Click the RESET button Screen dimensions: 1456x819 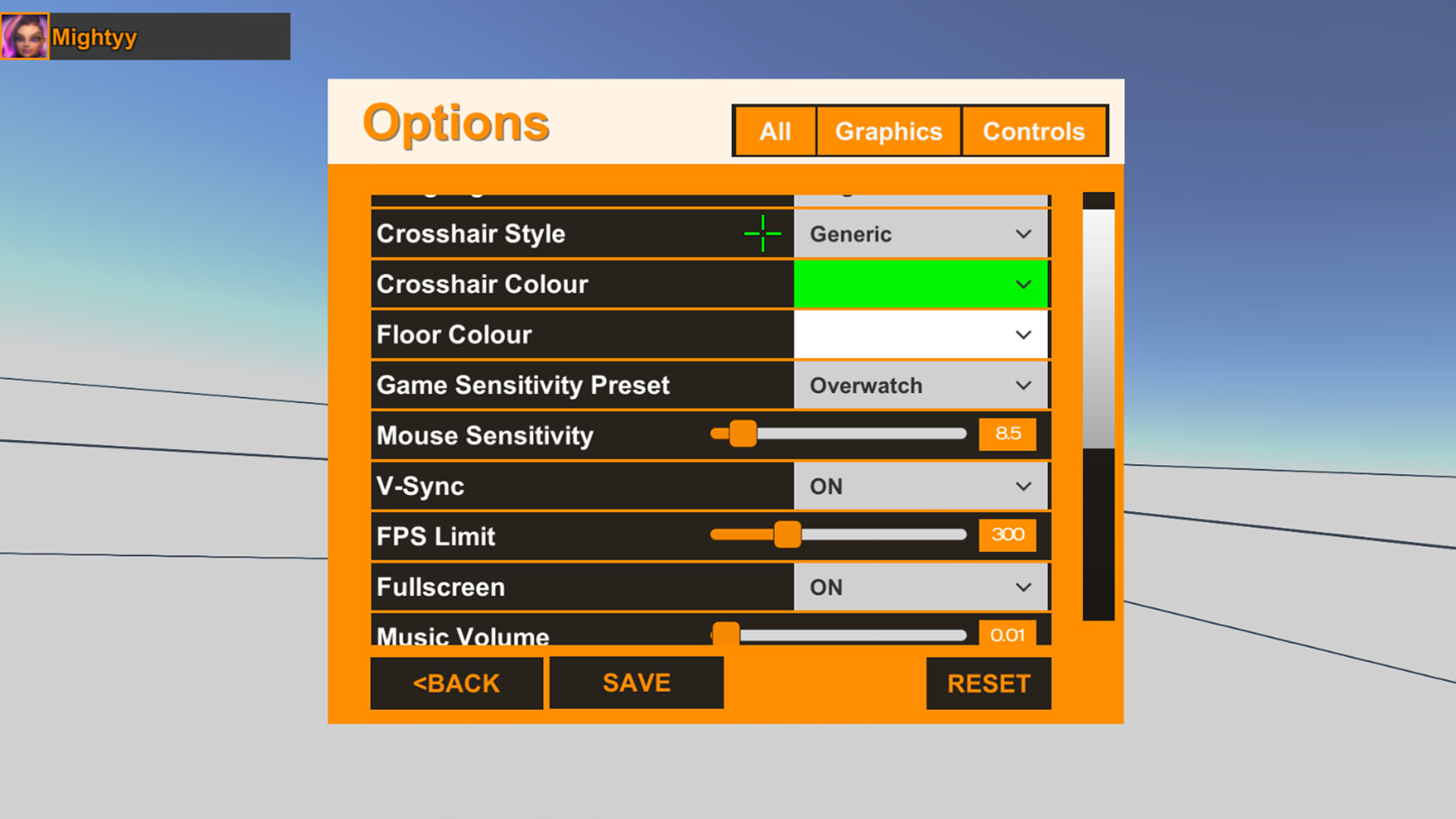(988, 683)
